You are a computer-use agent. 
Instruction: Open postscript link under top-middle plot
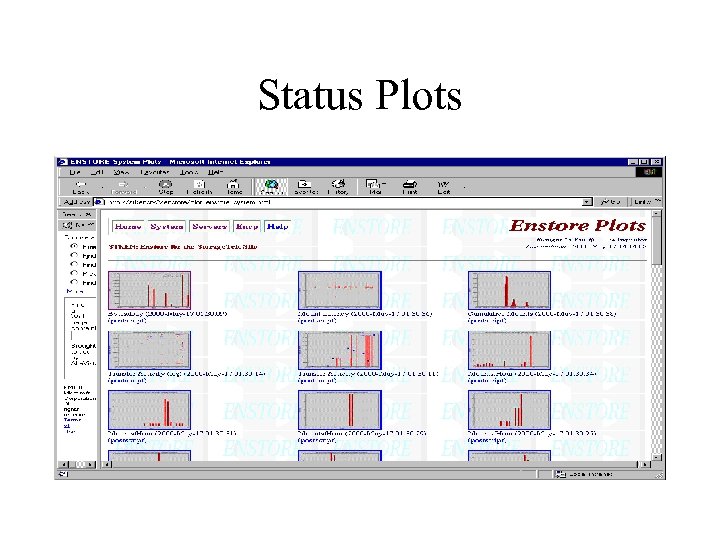pyautogui.click(x=317, y=321)
